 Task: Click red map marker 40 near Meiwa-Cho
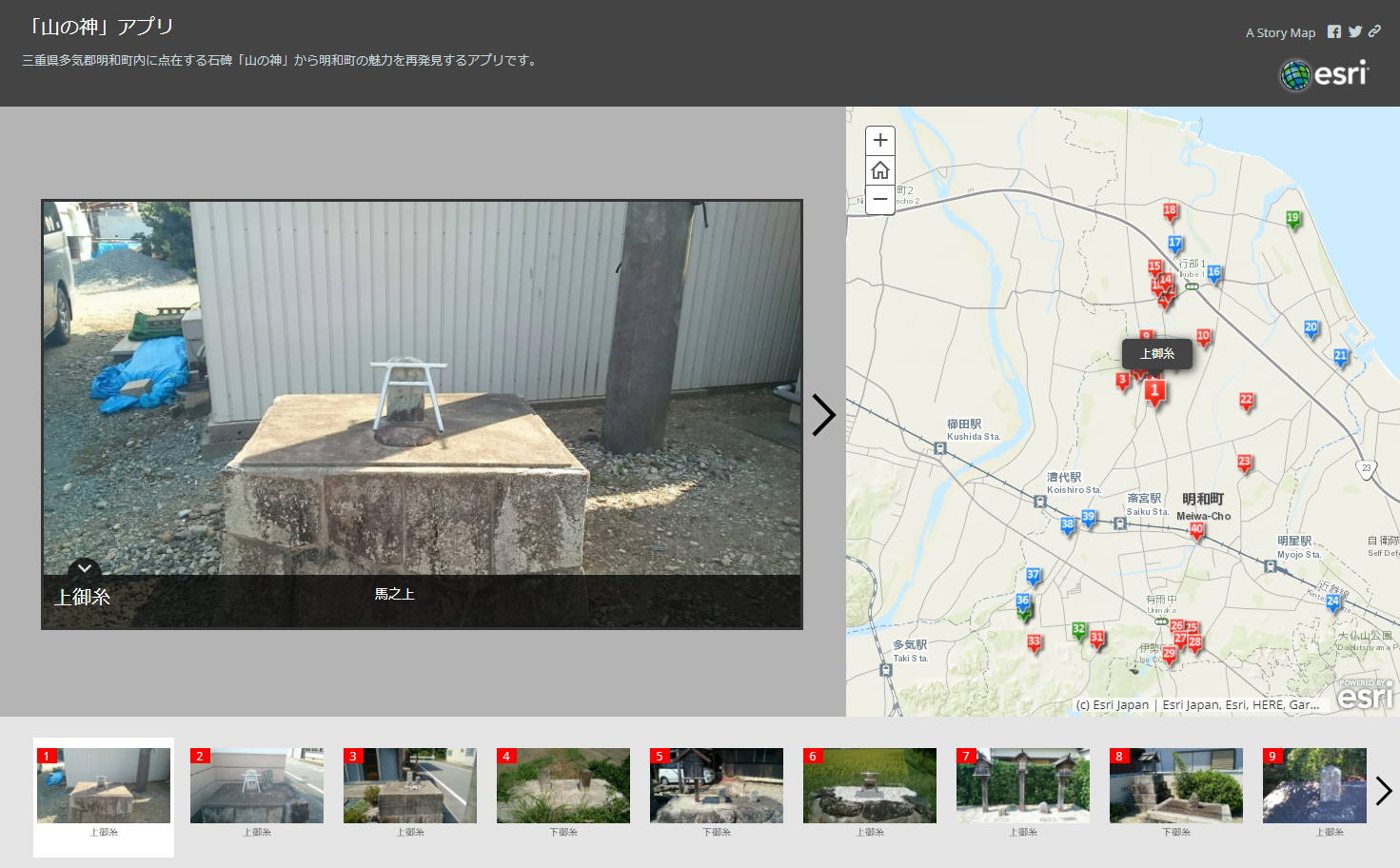pyautogui.click(x=1196, y=530)
